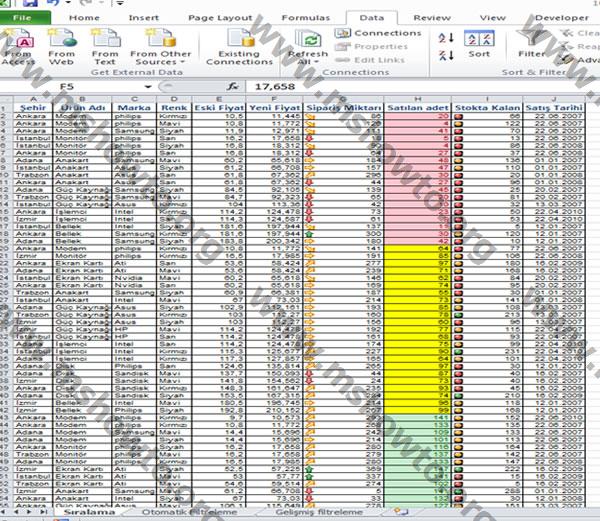Go to the last sheet with navigation arrow
Viewport: 600px width, 521px height.
[x=44, y=512]
